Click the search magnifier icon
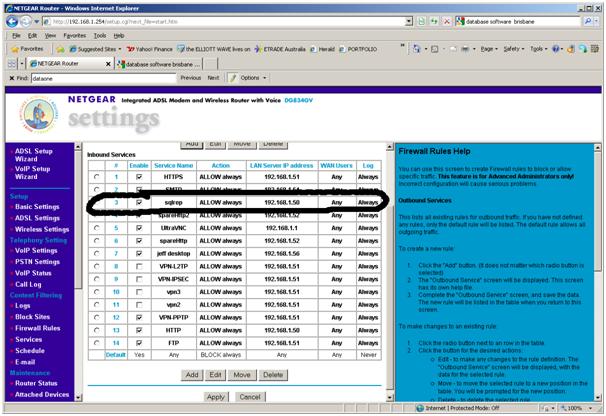Screen dimensions: 606x416 click(588, 22)
